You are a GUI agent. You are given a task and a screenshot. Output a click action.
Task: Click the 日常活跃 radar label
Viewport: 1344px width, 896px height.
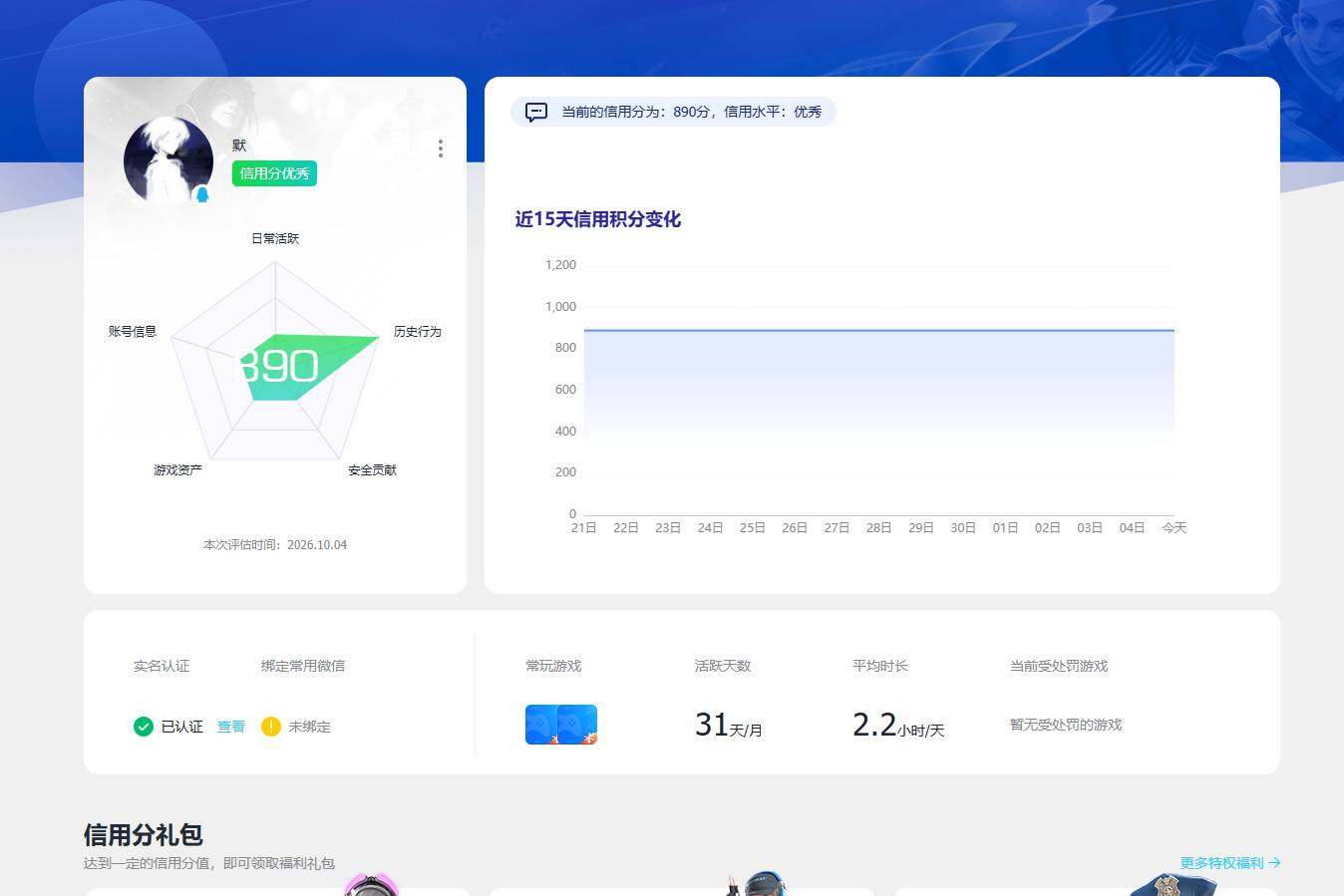tap(275, 238)
